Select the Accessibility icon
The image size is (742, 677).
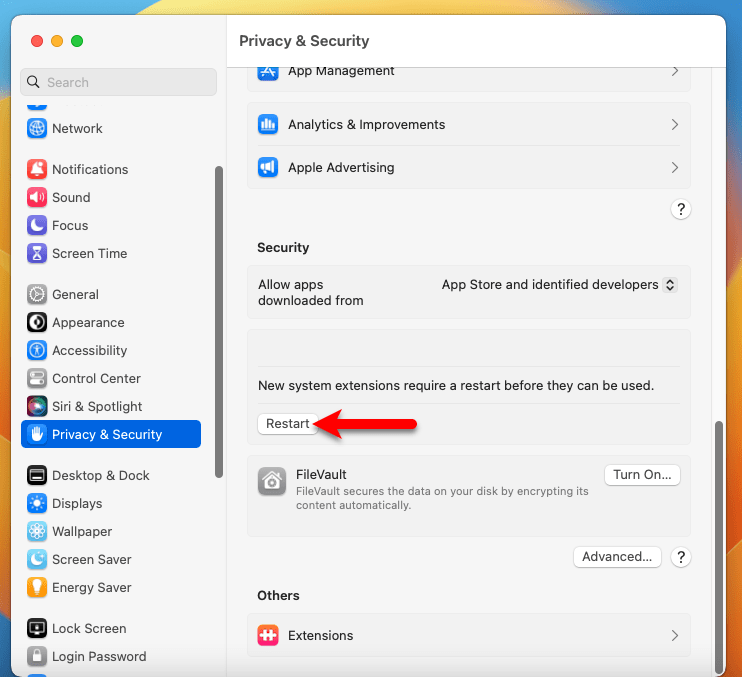(37, 350)
